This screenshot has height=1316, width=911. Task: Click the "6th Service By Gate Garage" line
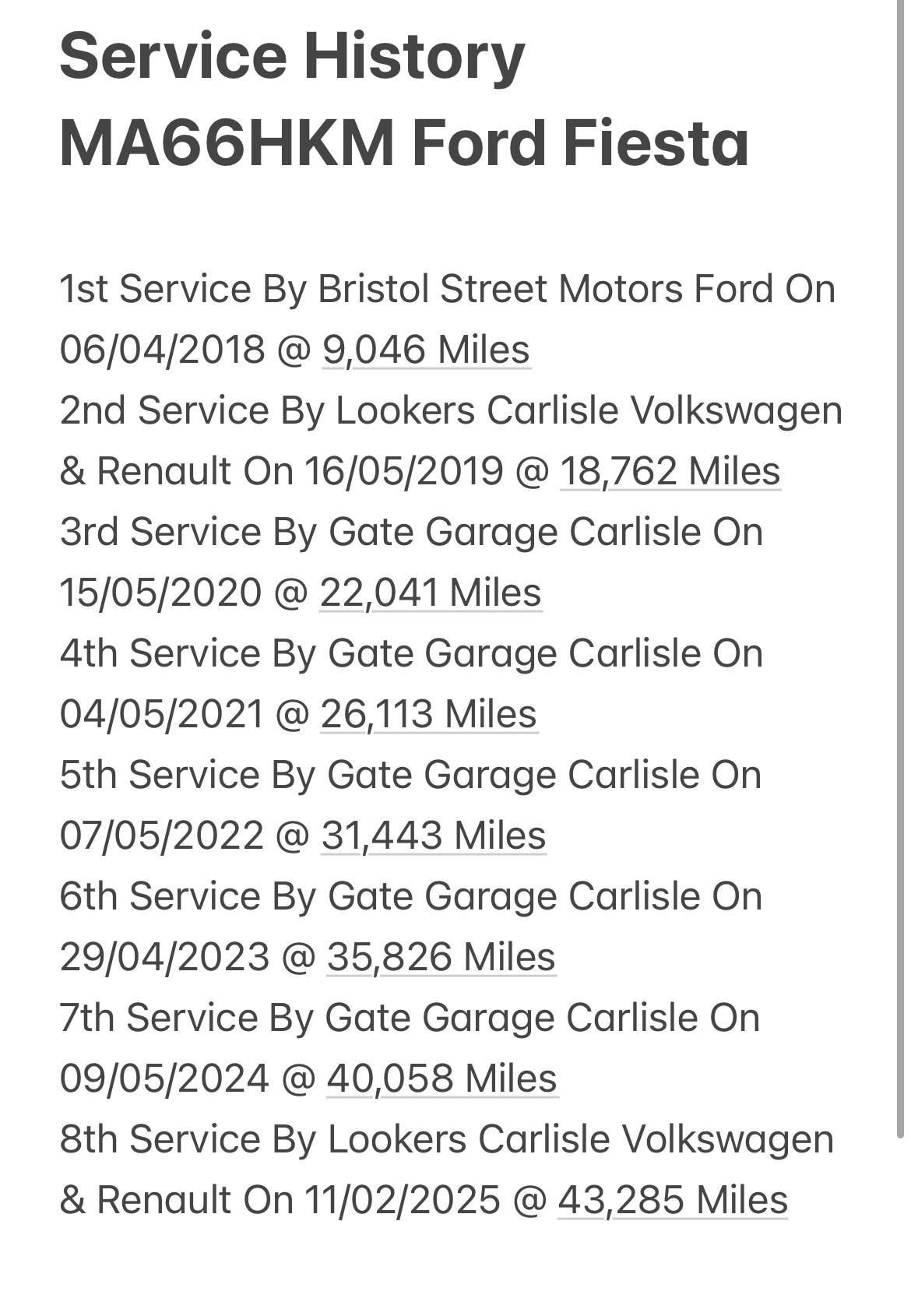click(410, 896)
